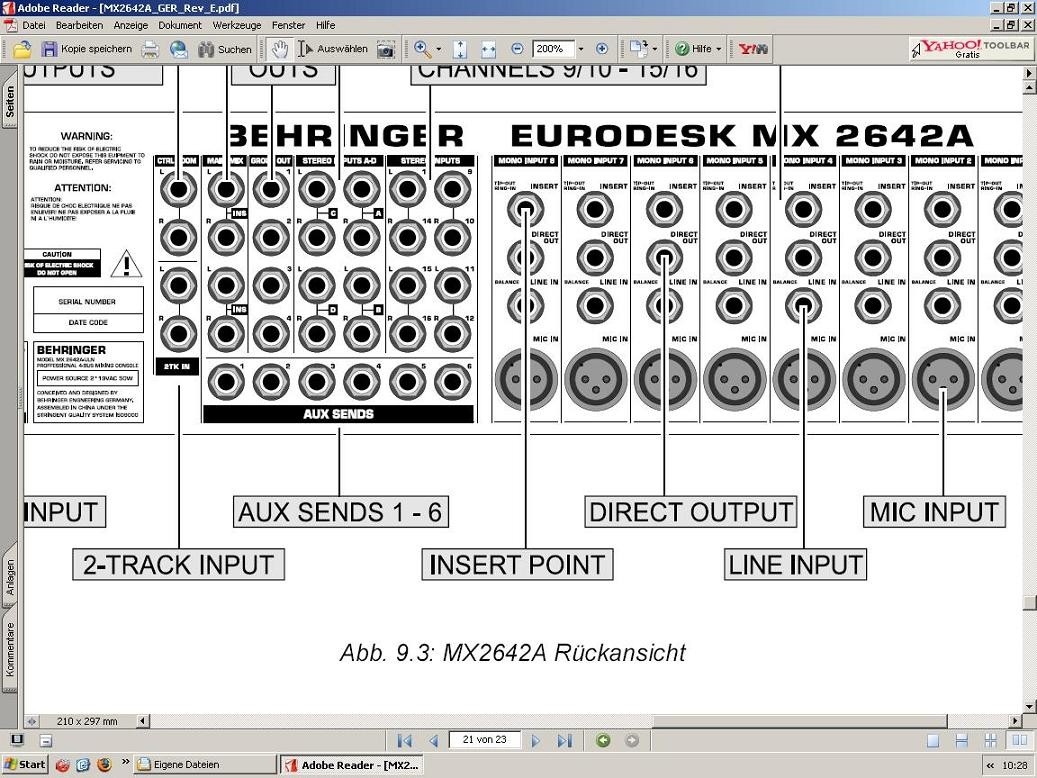The height and width of the screenshot is (778, 1037).
Task: Select the snapshot camera tool
Action: (386, 49)
